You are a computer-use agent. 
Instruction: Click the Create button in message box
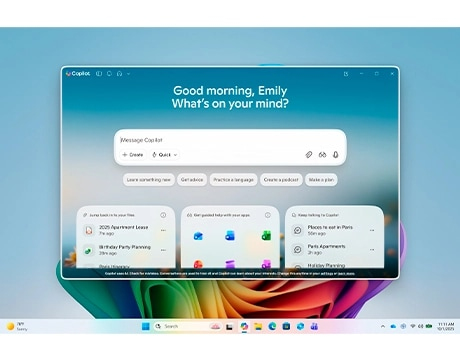pos(133,155)
